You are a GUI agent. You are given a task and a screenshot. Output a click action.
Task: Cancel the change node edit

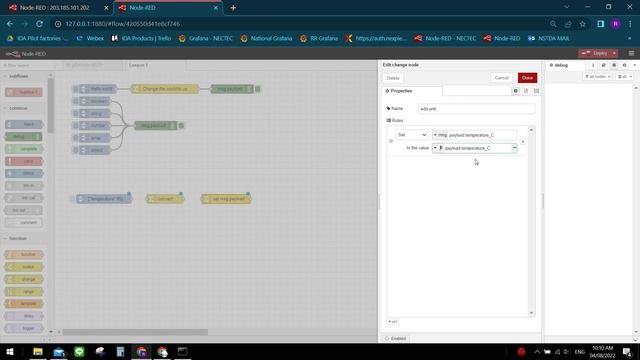501,78
